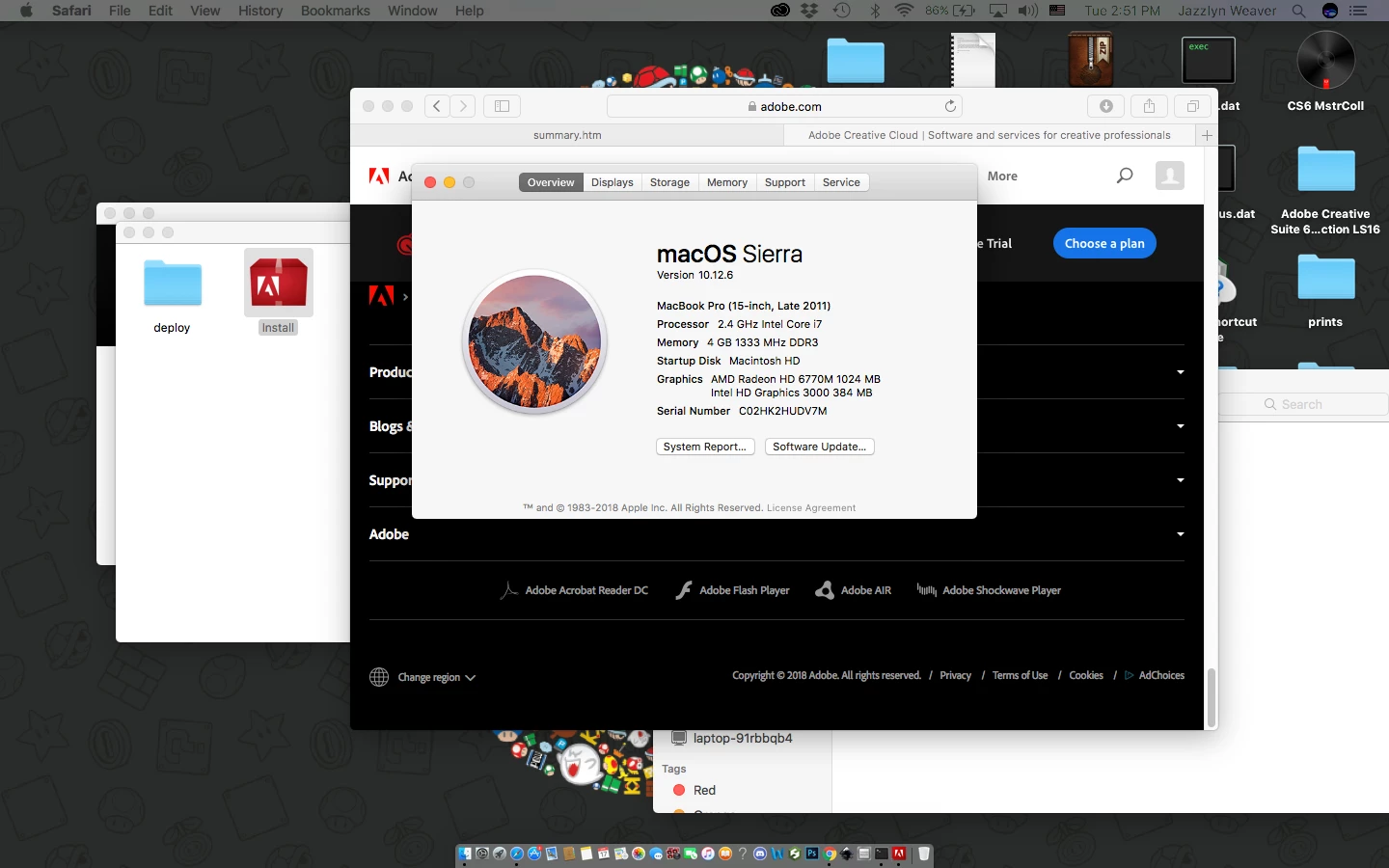Switch to Support tab in About window
Image resolution: width=1389 pixels, height=868 pixels.
[785, 182]
